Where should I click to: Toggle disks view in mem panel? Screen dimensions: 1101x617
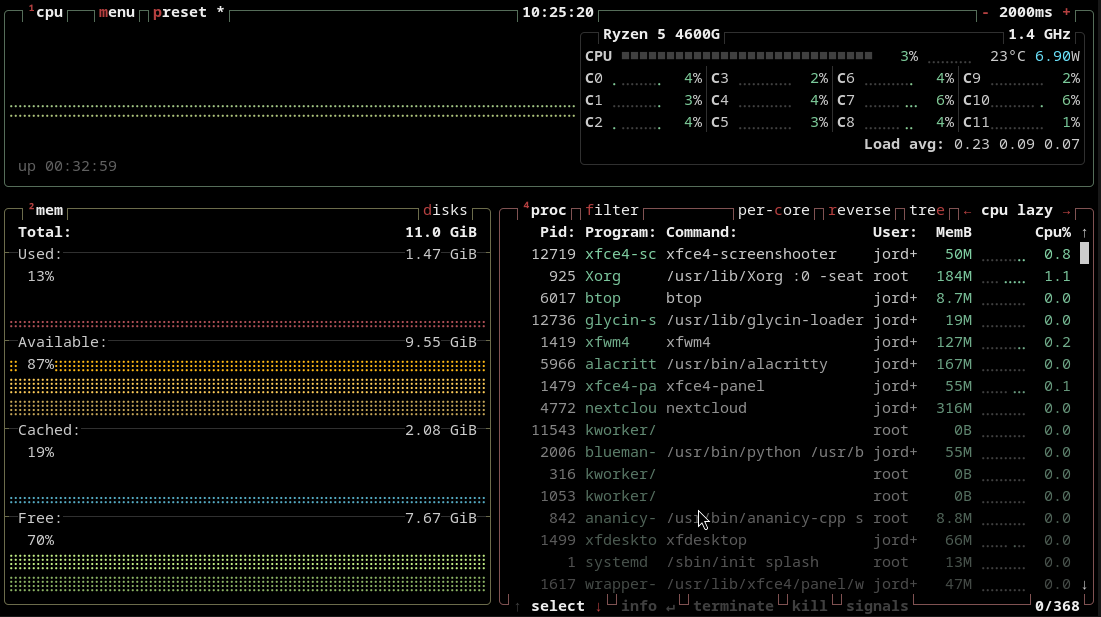pyautogui.click(x=445, y=211)
